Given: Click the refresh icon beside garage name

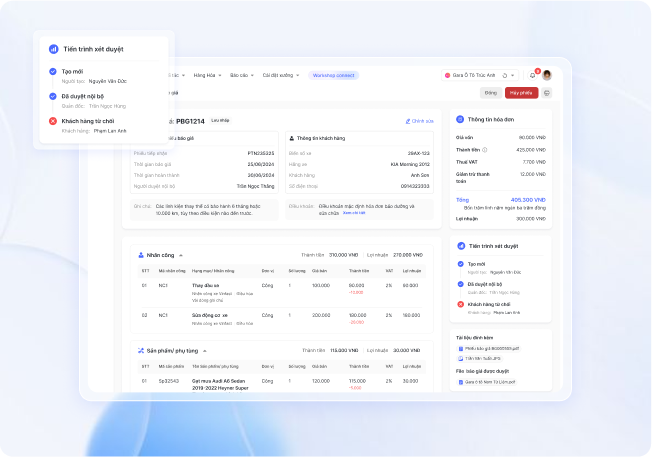Looking at the screenshot, I should tap(505, 75).
